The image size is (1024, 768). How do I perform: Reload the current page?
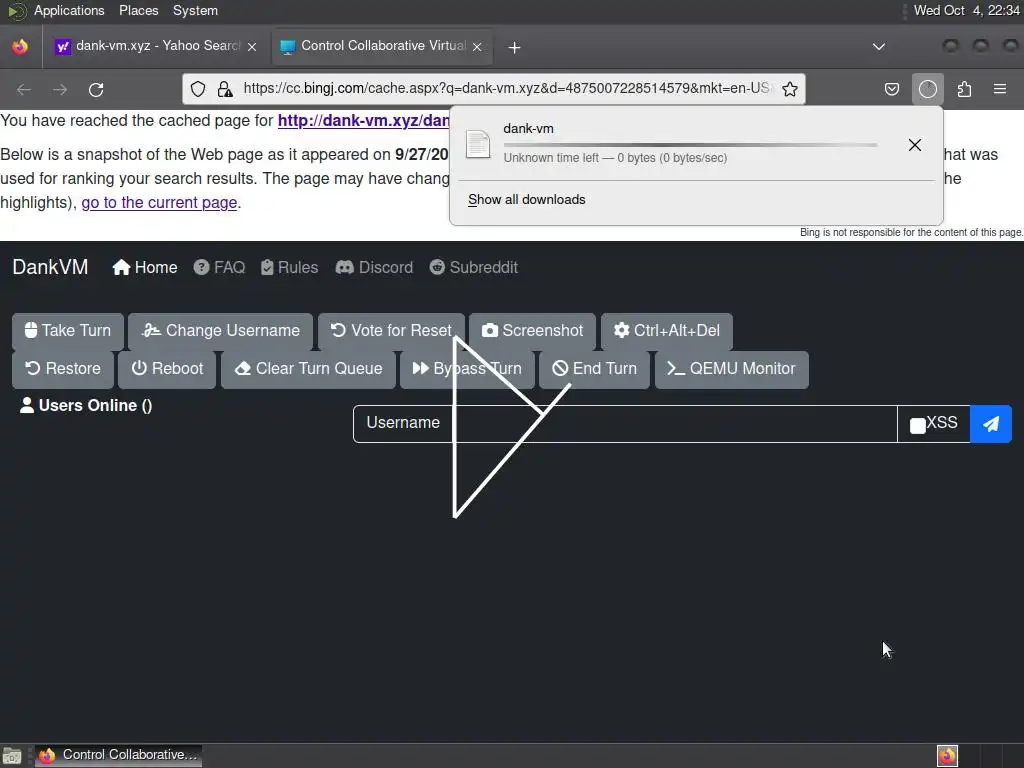tap(96, 89)
